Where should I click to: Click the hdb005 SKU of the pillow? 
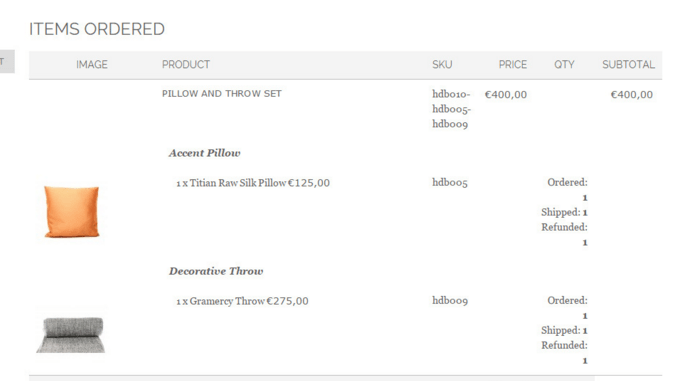pyautogui.click(x=450, y=182)
